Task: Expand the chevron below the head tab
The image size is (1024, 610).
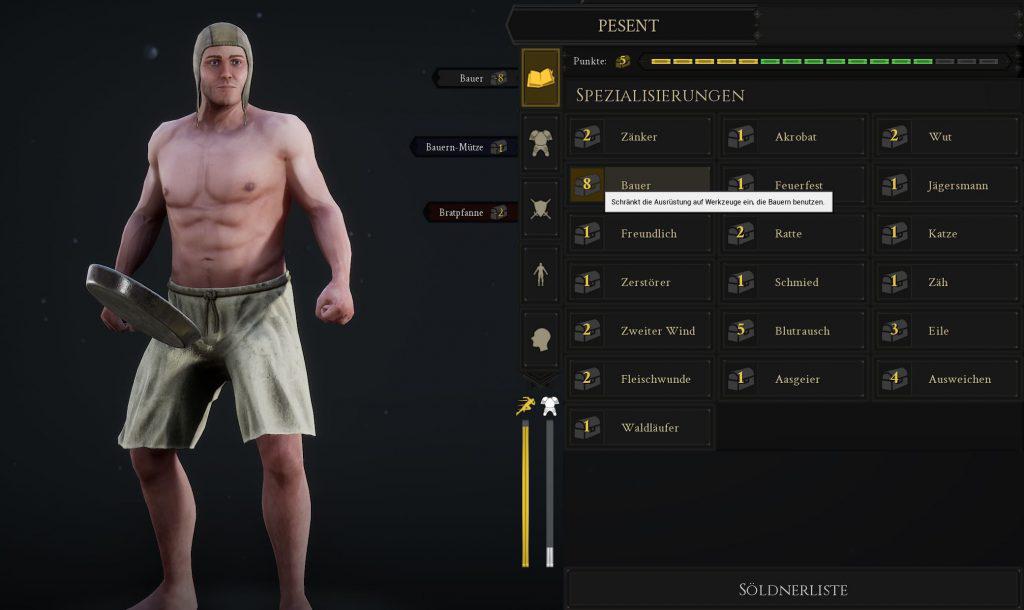Action: pyautogui.click(x=541, y=379)
